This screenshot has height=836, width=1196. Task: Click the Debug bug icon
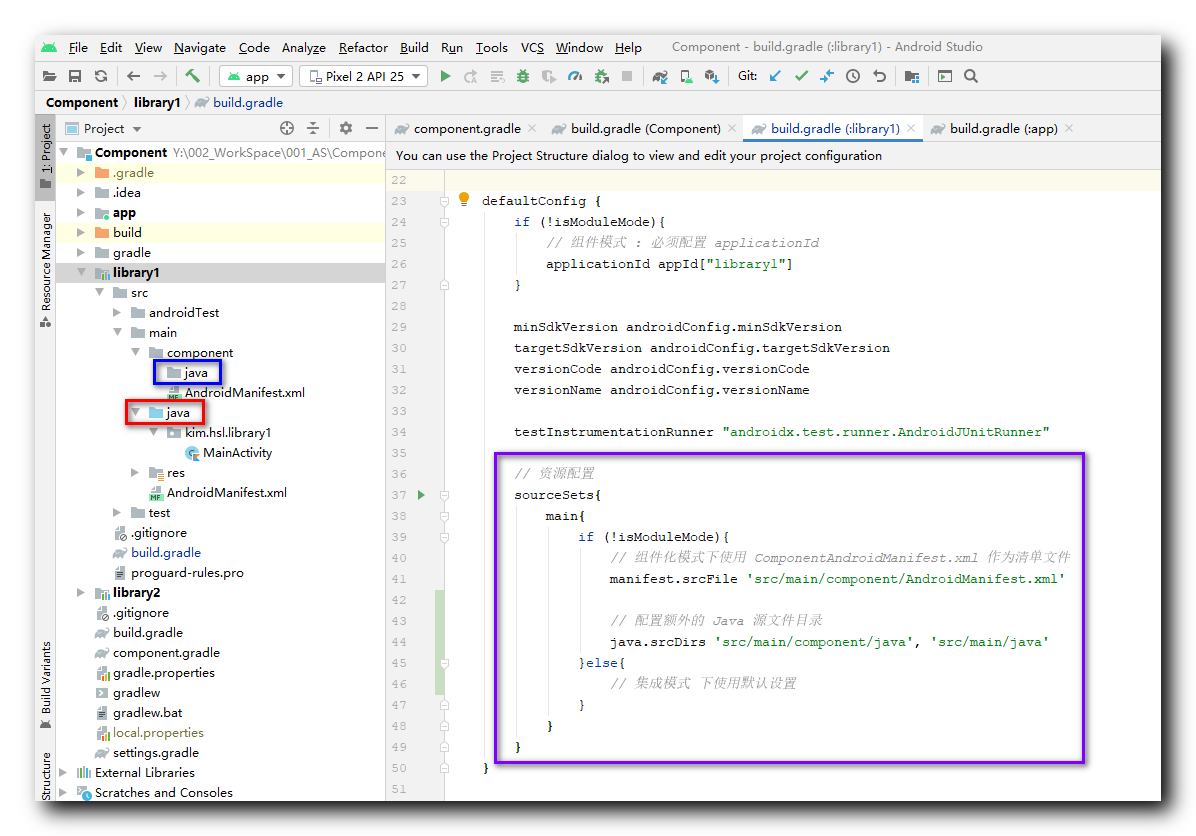tap(523, 76)
